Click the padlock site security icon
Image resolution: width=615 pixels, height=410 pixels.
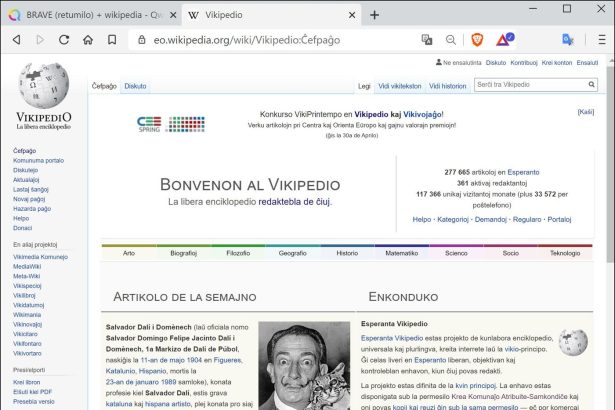tap(142, 40)
